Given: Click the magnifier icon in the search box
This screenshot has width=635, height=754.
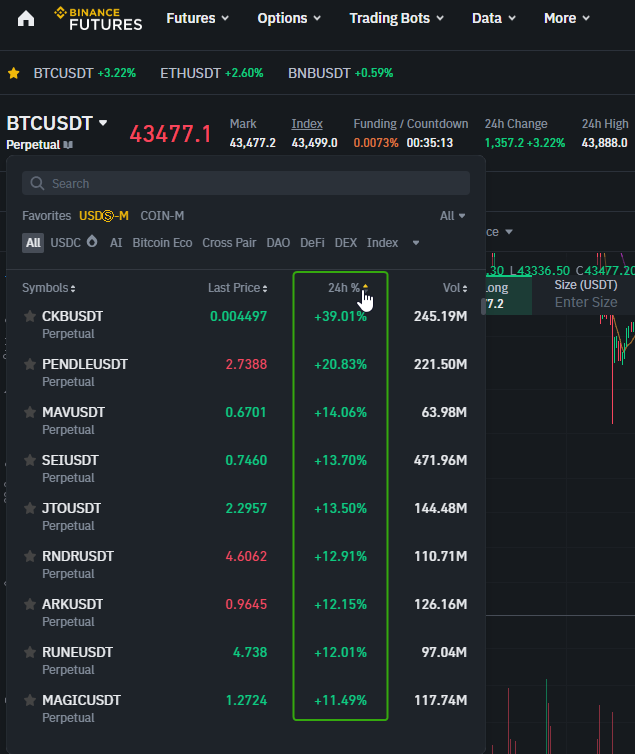Looking at the screenshot, I should (x=37, y=184).
